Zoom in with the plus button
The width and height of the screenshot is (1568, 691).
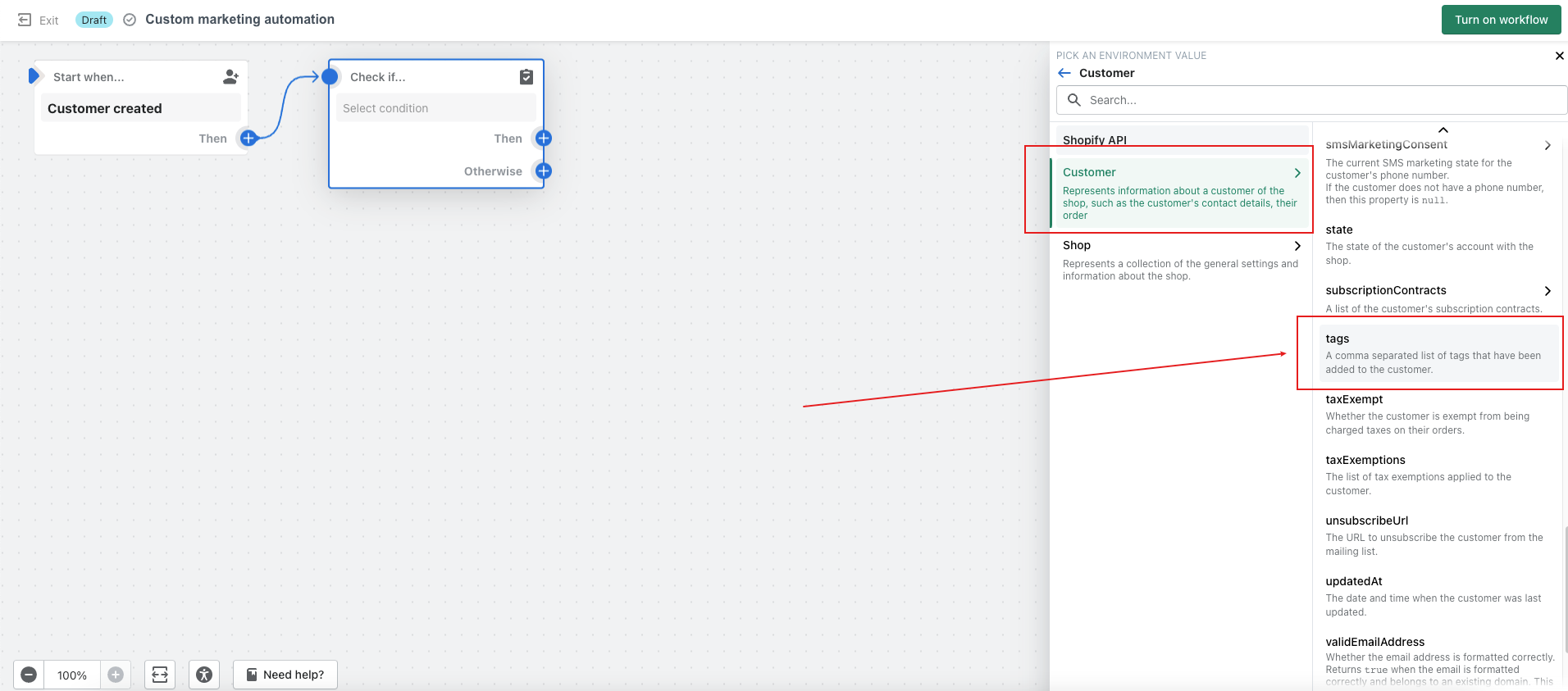116,675
